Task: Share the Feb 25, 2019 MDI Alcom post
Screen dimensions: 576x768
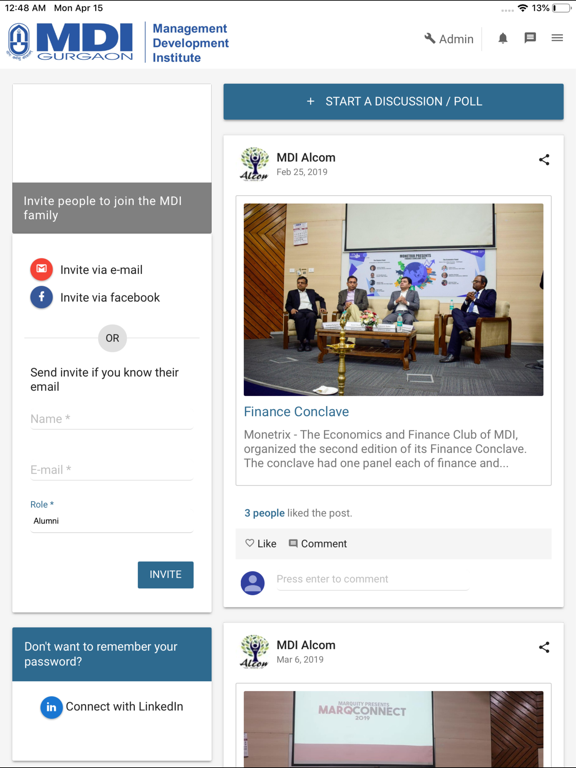Action: (x=544, y=160)
